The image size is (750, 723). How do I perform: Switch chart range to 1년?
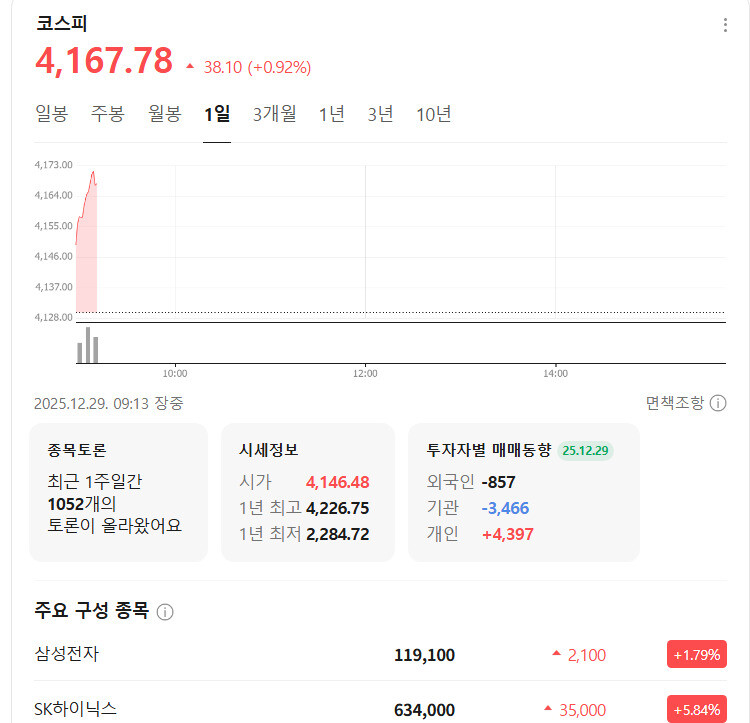coord(332,114)
